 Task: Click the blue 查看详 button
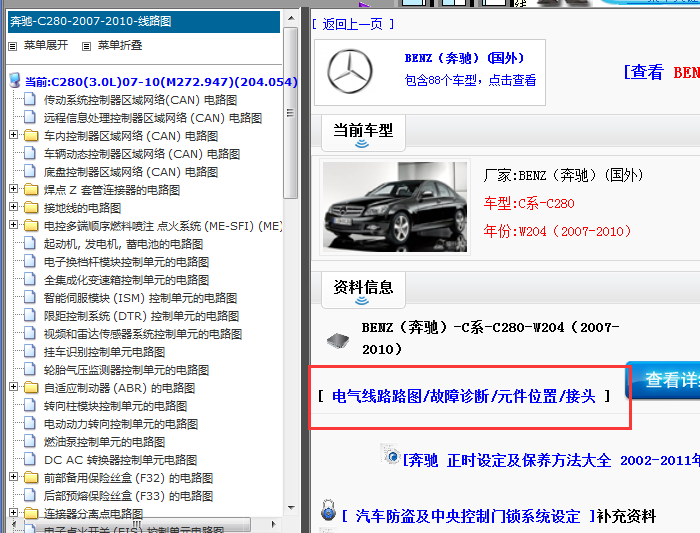(662, 380)
